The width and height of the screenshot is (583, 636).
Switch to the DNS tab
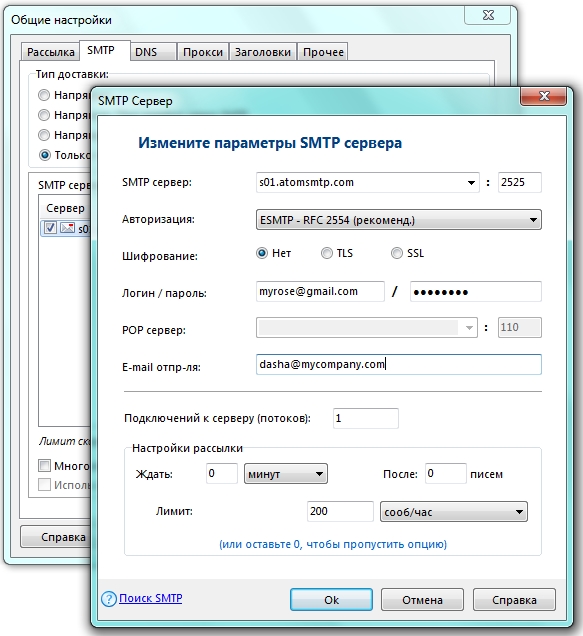click(153, 52)
